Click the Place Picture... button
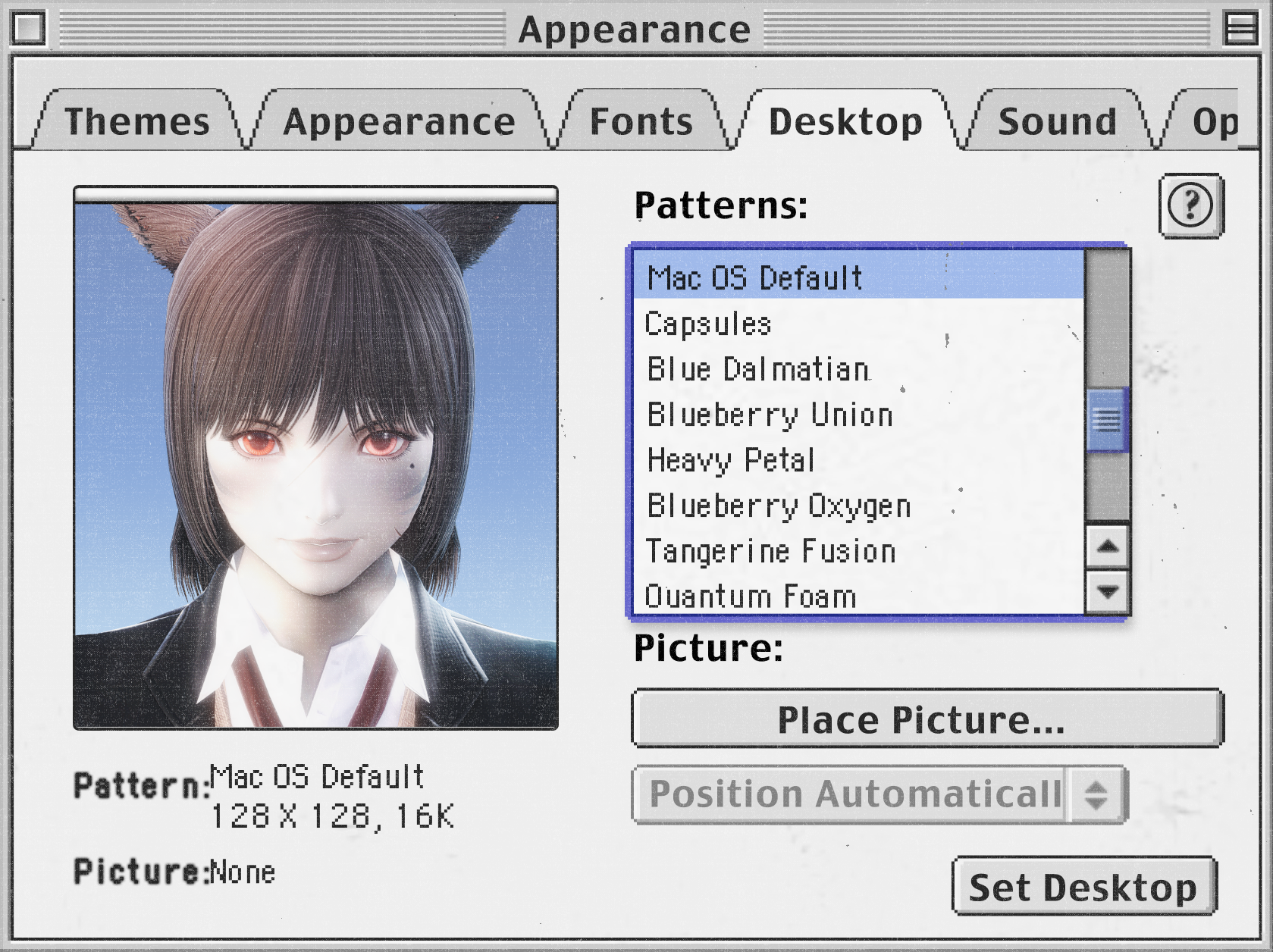 point(927,719)
